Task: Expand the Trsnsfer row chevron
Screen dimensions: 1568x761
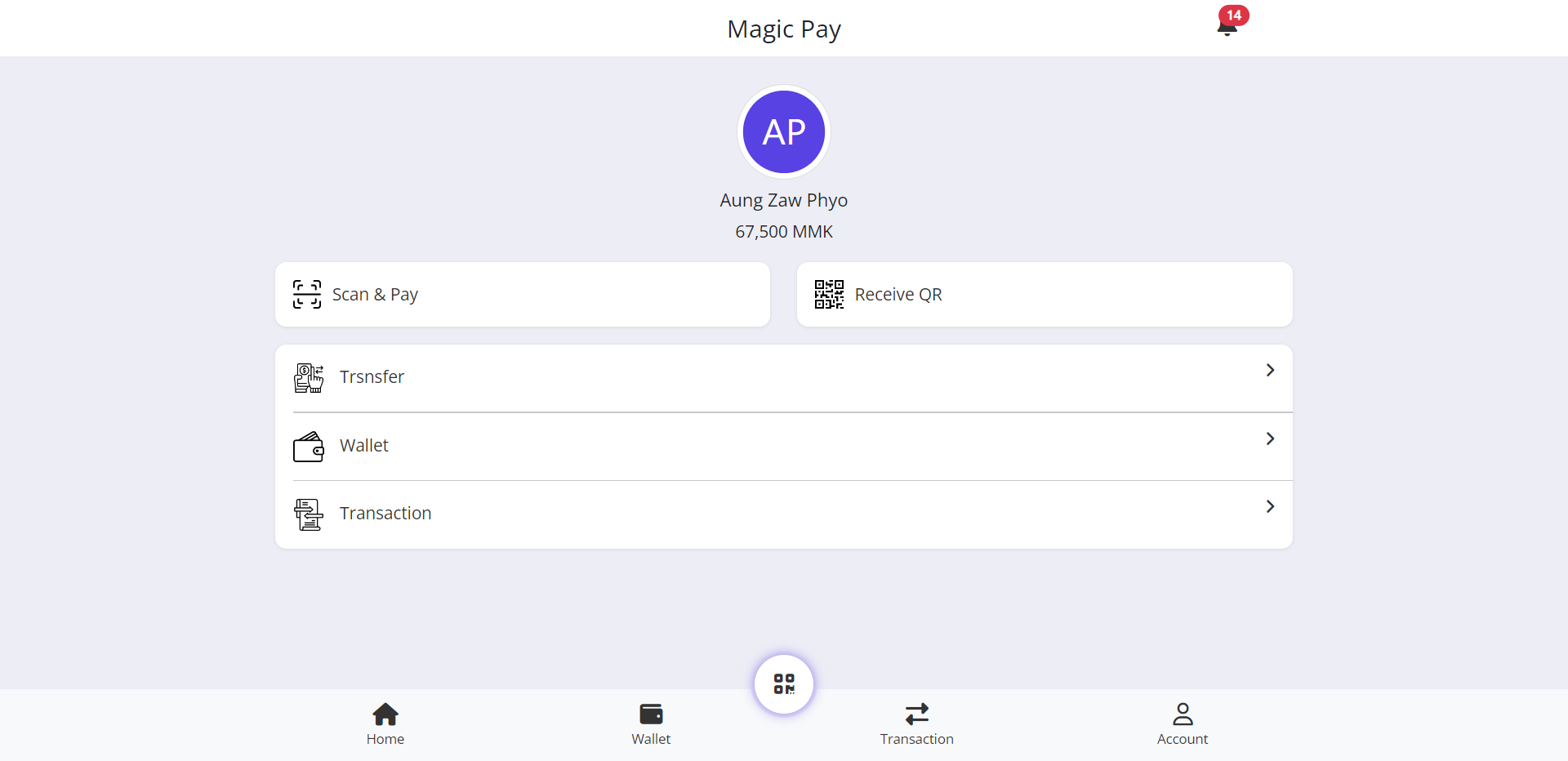Action: click(1270, 370)
